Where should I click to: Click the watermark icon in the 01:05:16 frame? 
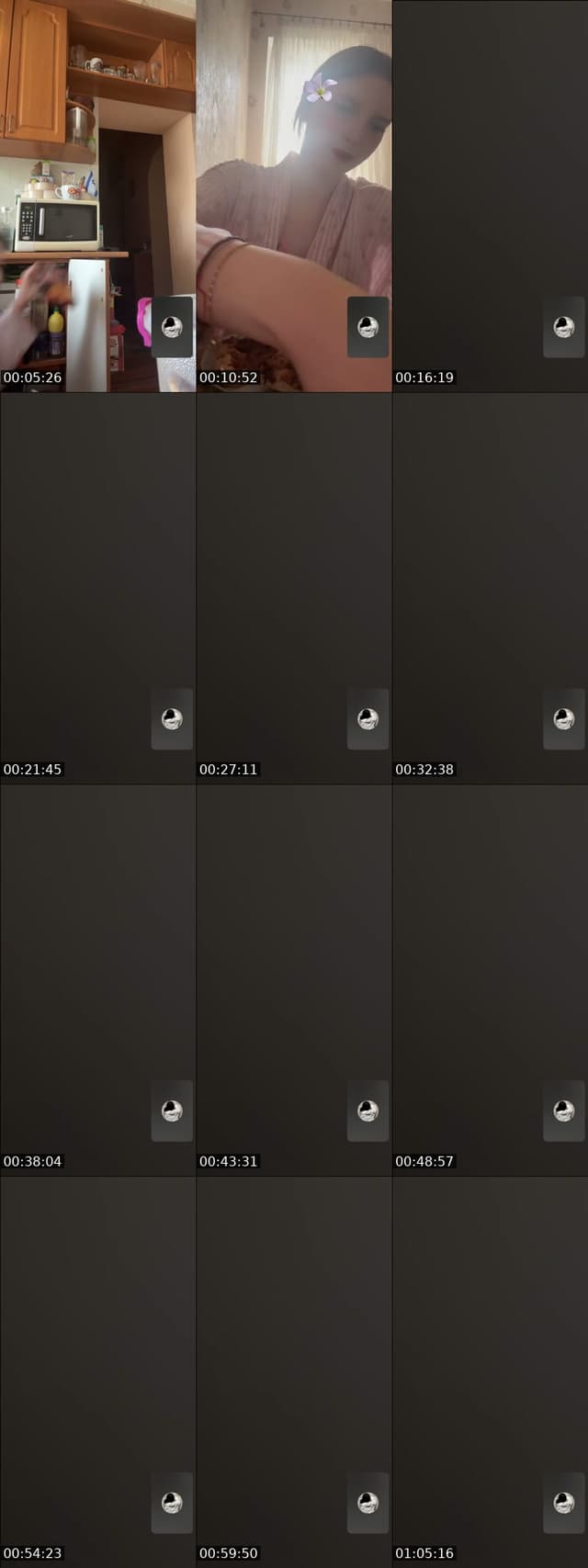point(564,1503)
